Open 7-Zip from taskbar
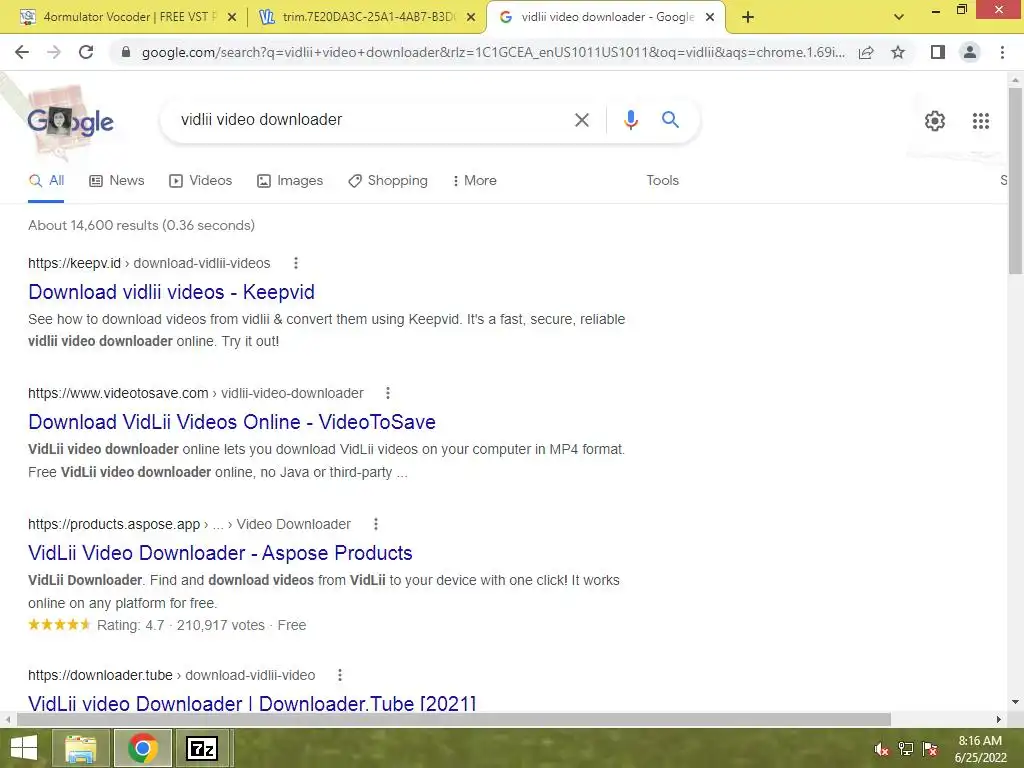1024x768 pixels. tap(202, 748)
